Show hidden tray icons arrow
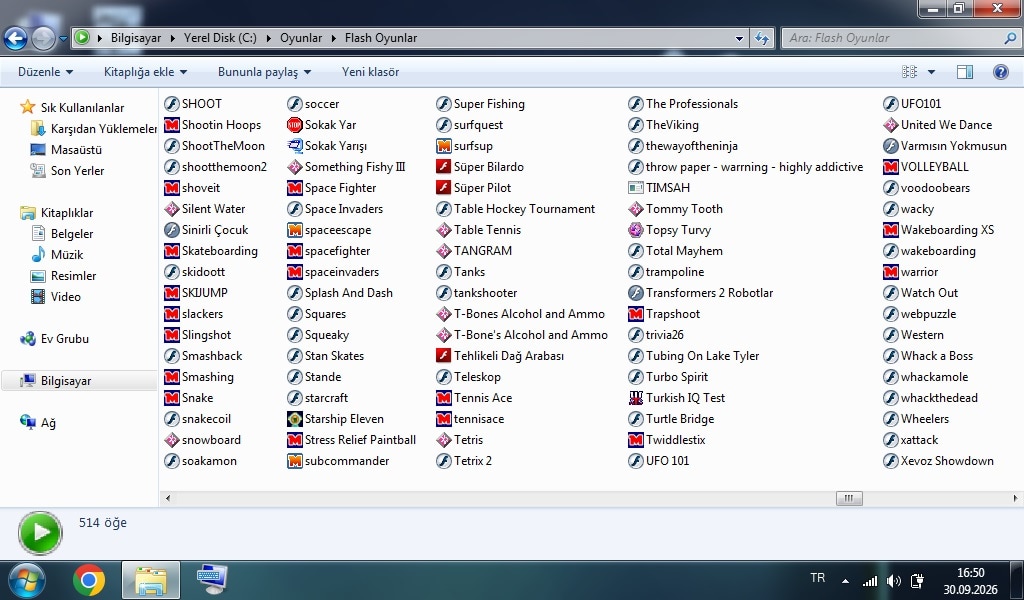The image size is (1024, 600). pyautogui.click(x=845, y=580)
